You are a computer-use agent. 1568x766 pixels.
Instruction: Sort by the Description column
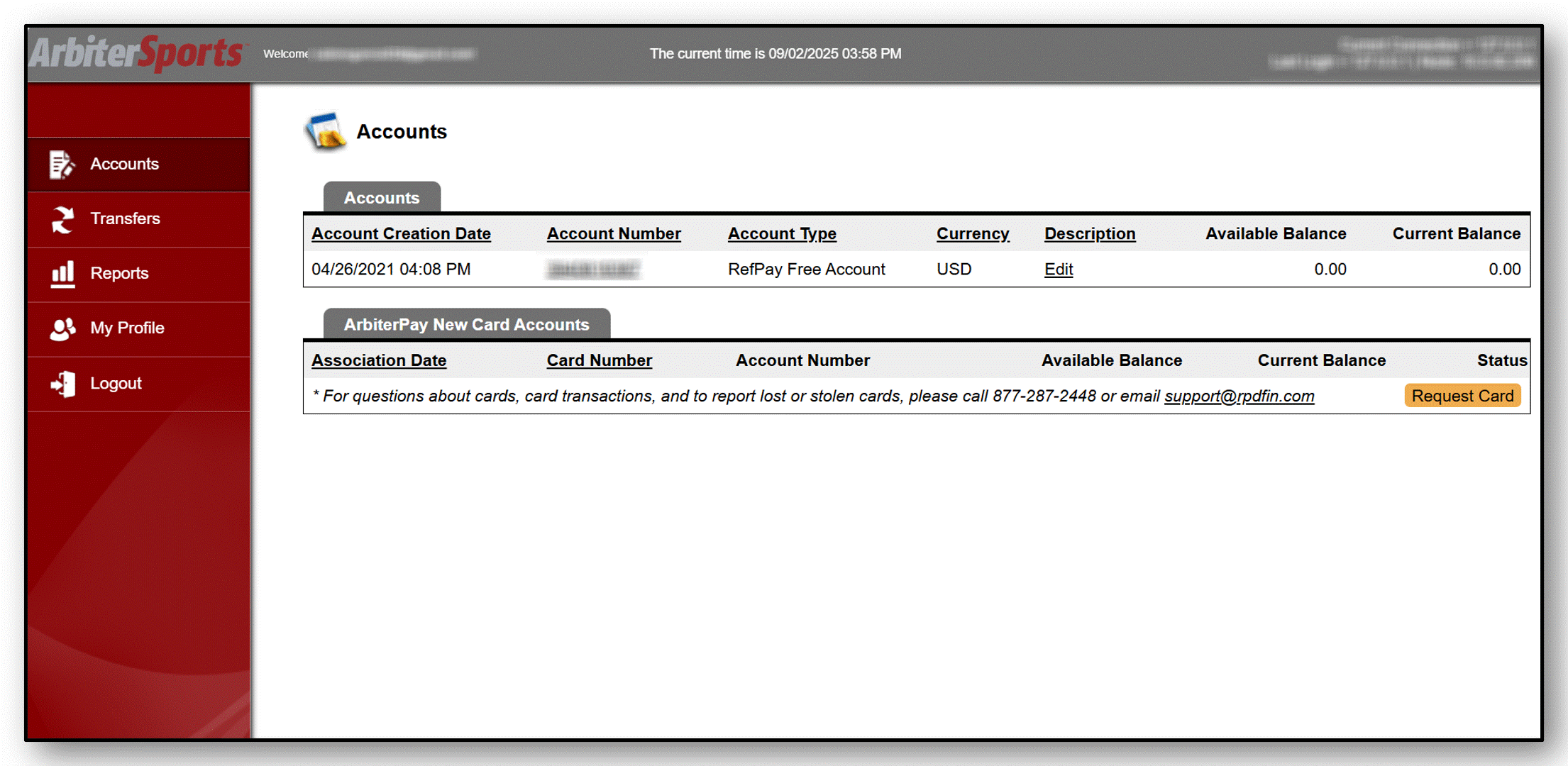click(1090, 233)
